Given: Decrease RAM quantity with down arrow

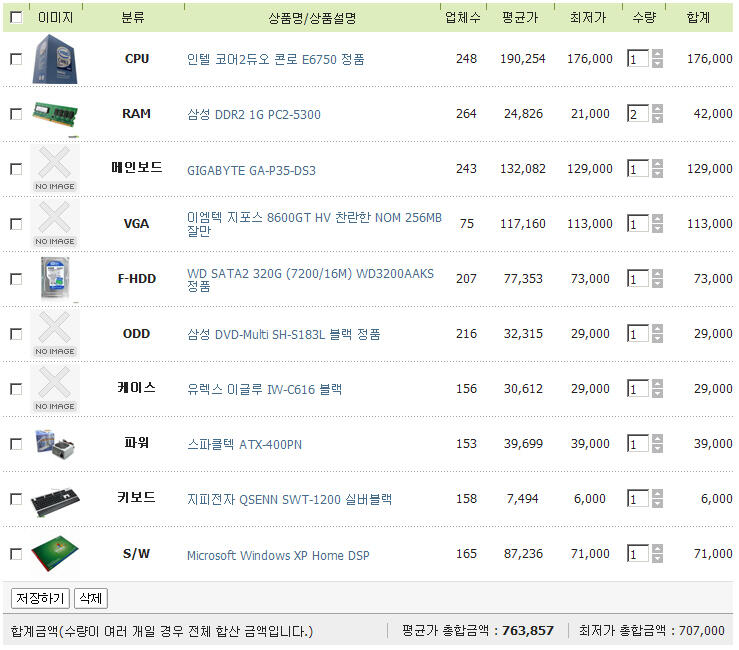Looking at the screenshot, I should pos(657,119).
